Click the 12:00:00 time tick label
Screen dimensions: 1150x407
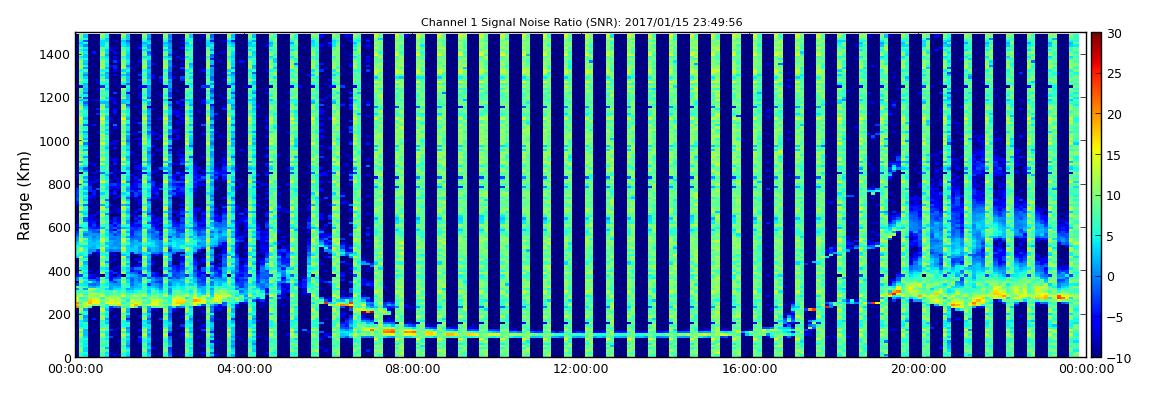coord(581,370)
